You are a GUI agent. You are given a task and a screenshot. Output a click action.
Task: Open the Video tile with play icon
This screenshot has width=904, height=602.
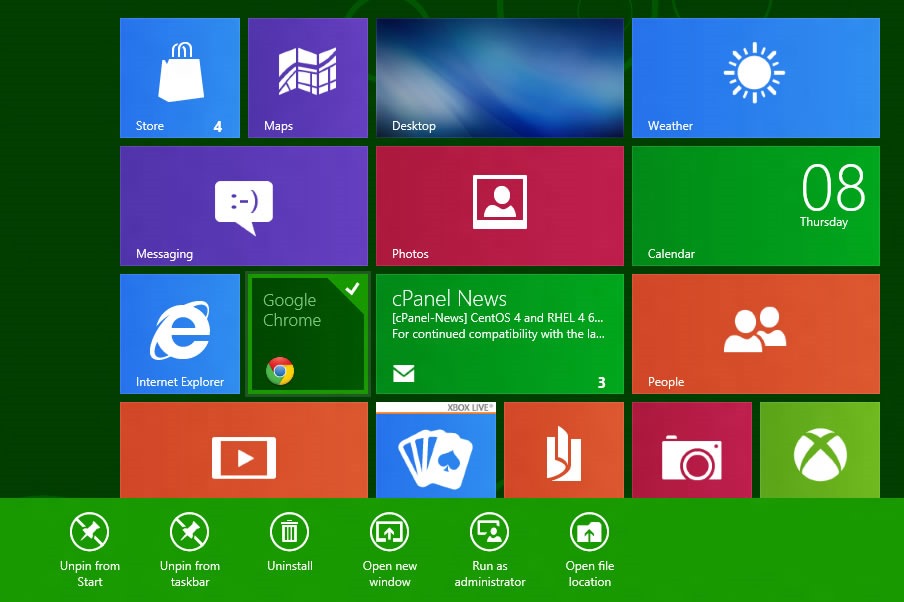coord(244,452)
